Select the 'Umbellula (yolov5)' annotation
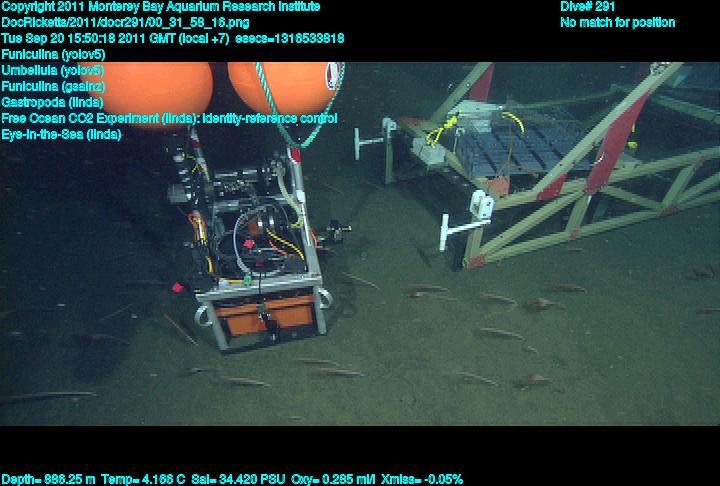The image size is (720, 486). (x=53, y=71)
